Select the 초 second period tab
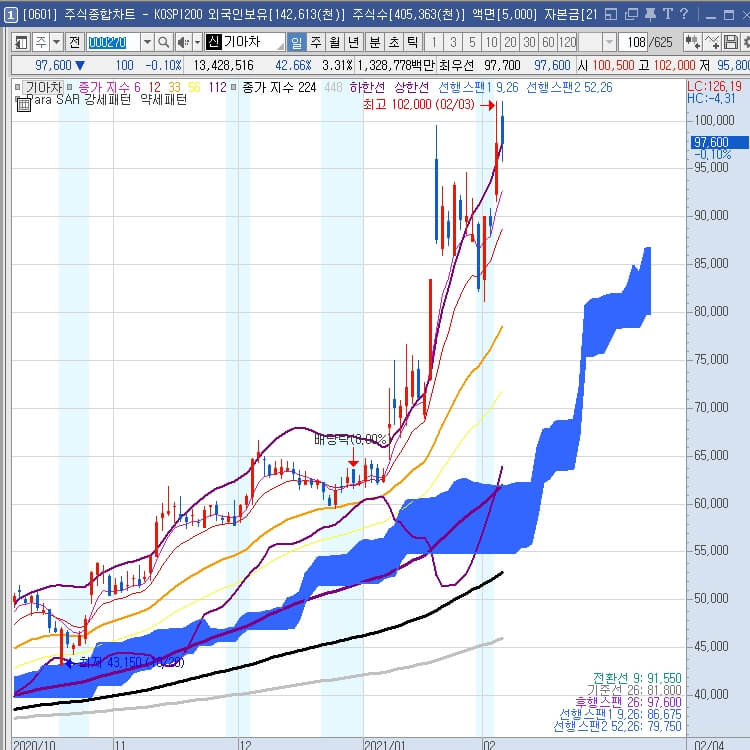This screenshot has height=750, width=750. click(394, 43)
